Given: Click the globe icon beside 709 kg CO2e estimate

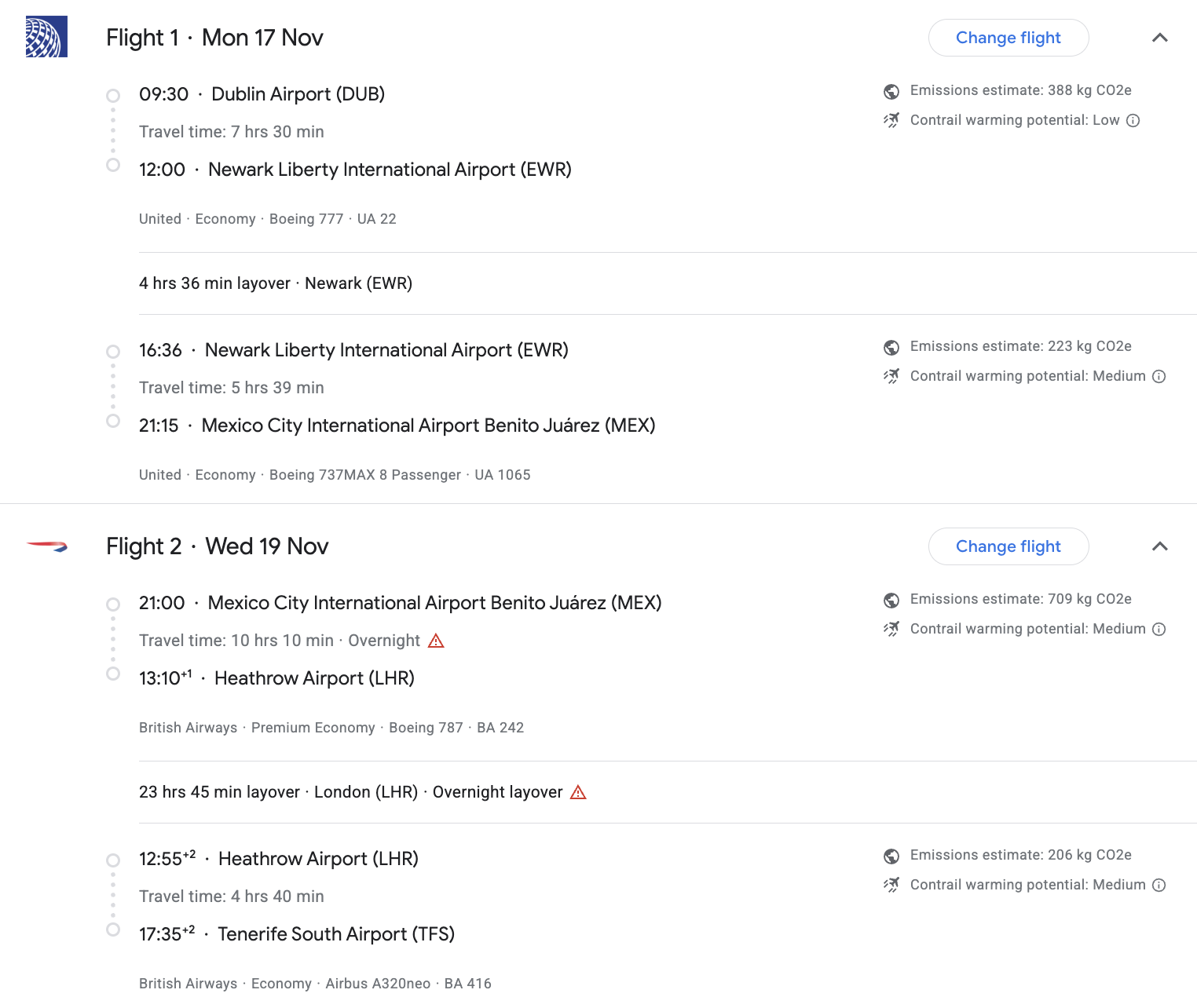Looking at the screenshot, I should pyautogui.click(x=891, y=599).
